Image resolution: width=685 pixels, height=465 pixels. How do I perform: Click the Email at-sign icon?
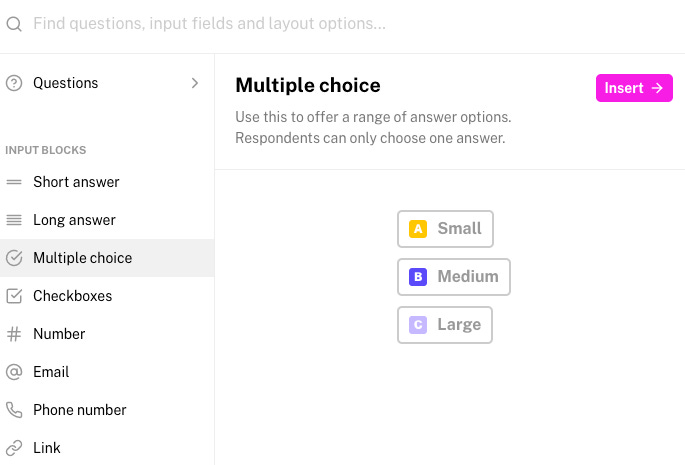(x=14, y=372)
